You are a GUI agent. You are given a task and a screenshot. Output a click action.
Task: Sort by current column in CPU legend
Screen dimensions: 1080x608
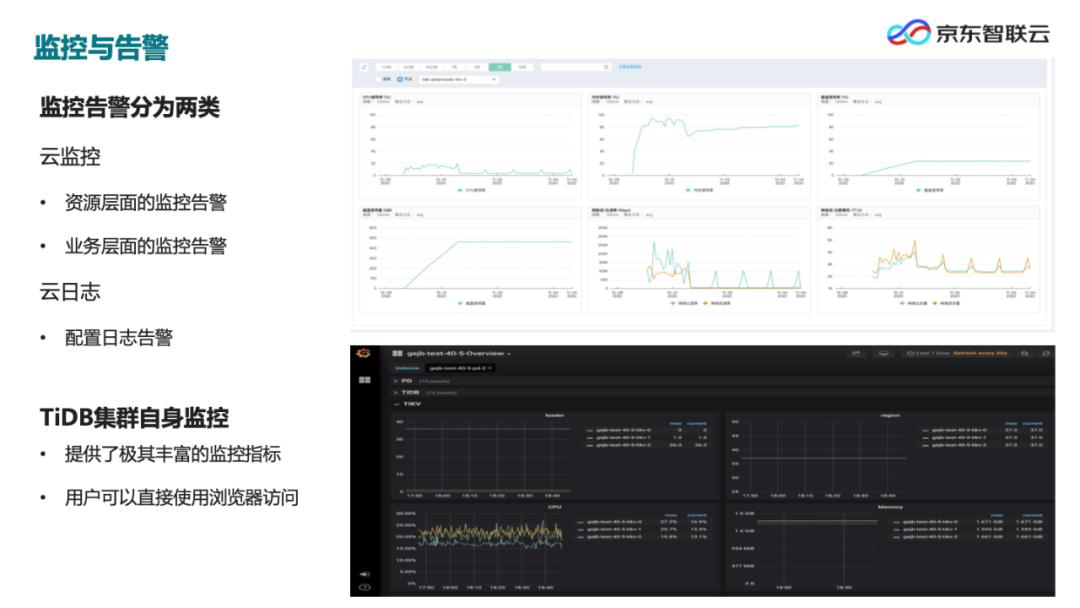[x=697, y=515]
